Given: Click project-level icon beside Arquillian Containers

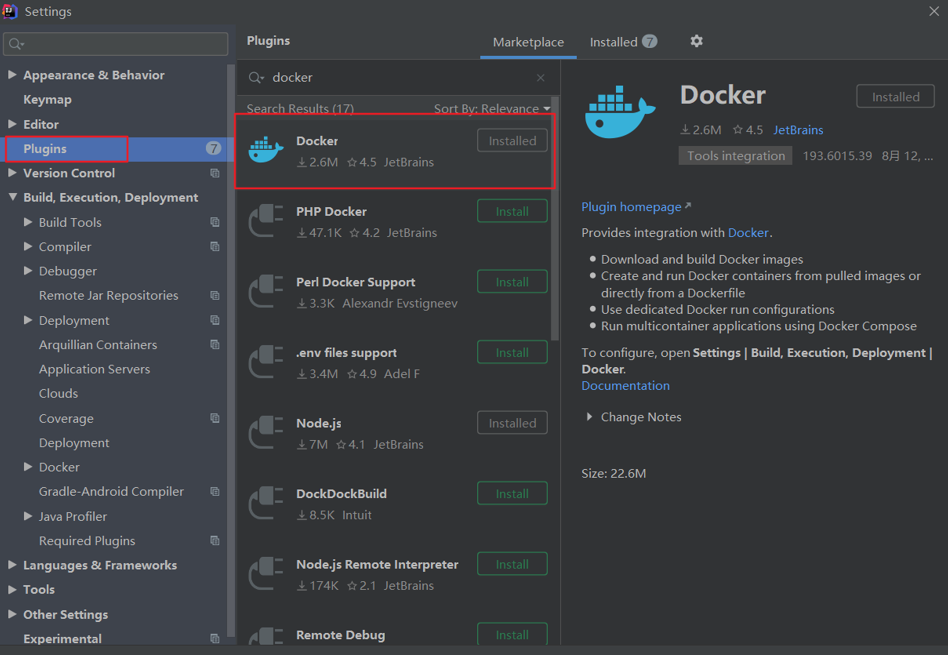Looking at the screenshot, I should tap(215, 345).
